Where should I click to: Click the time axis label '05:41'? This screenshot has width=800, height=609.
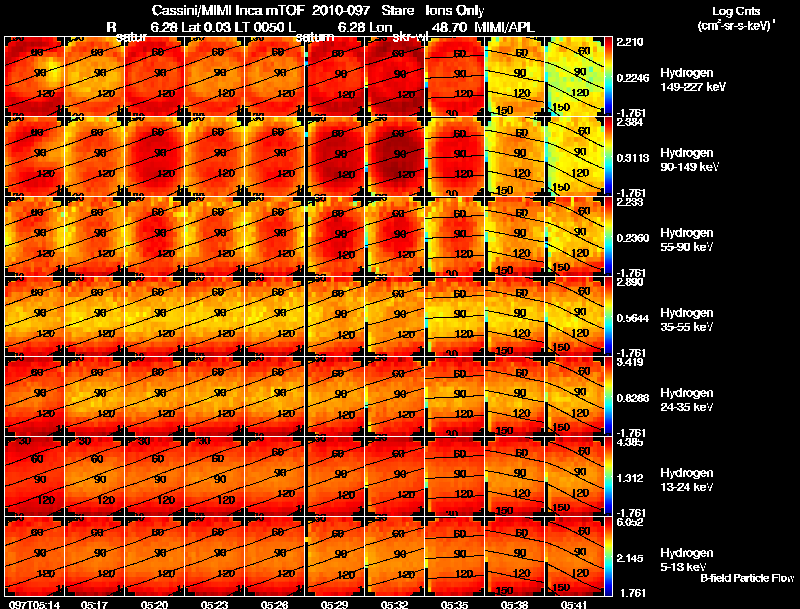[x=574, y=604]
